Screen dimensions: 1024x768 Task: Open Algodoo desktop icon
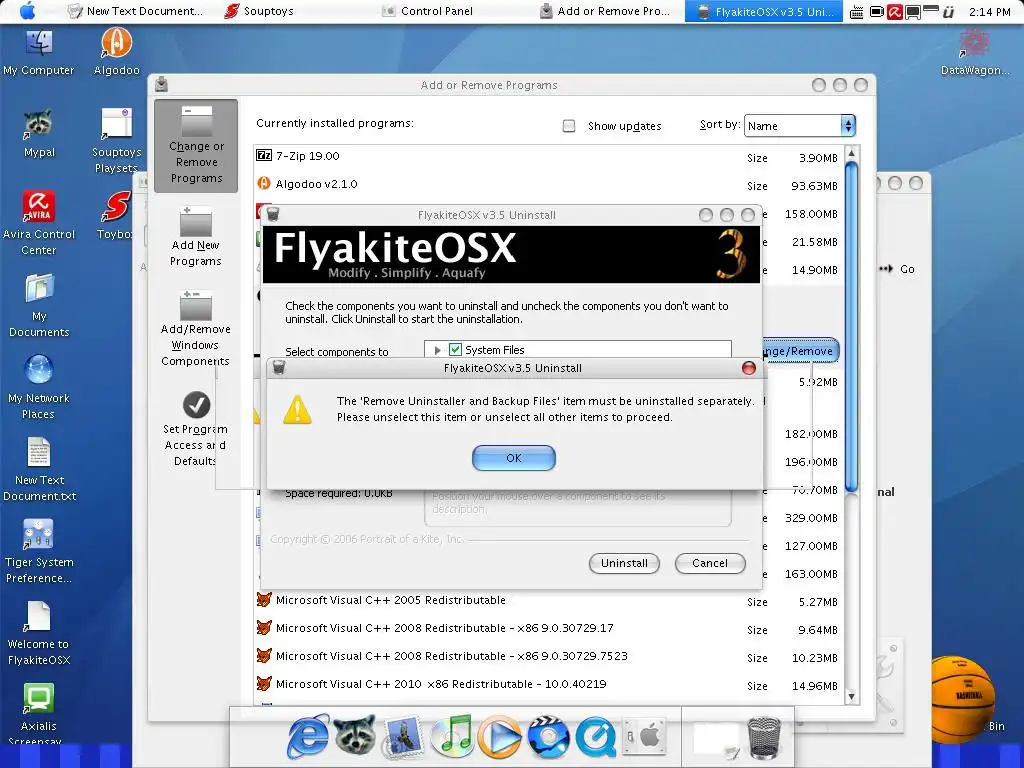coord(116,53)
